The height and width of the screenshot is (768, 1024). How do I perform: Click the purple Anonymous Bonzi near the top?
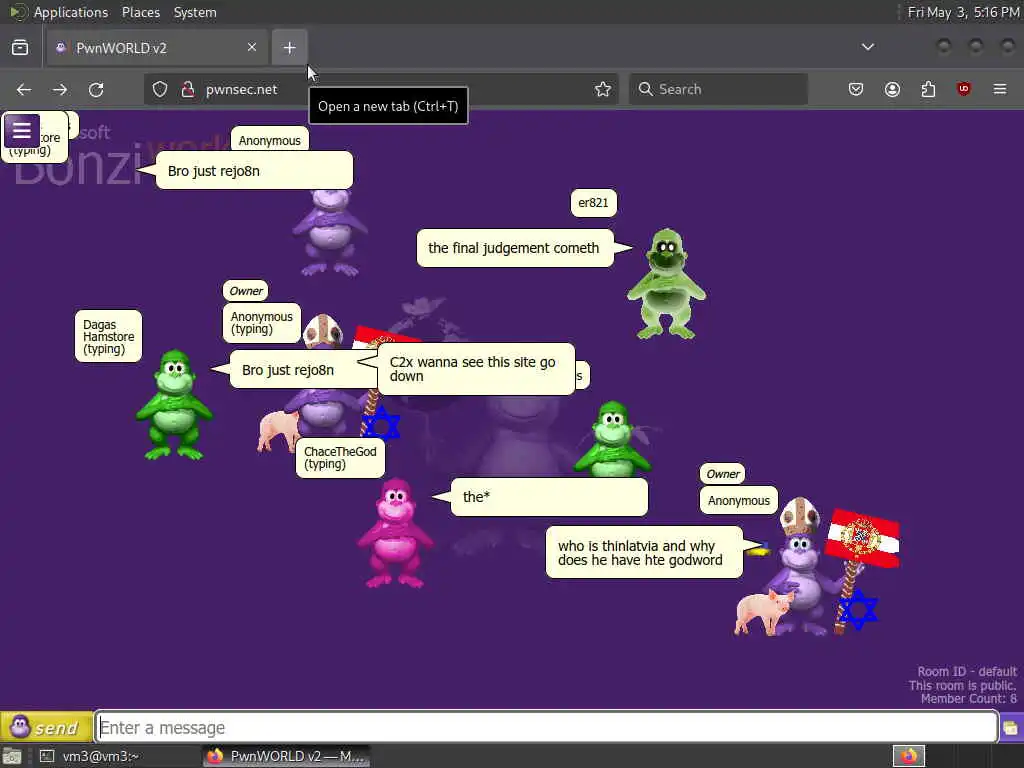[x=330, y=232]
